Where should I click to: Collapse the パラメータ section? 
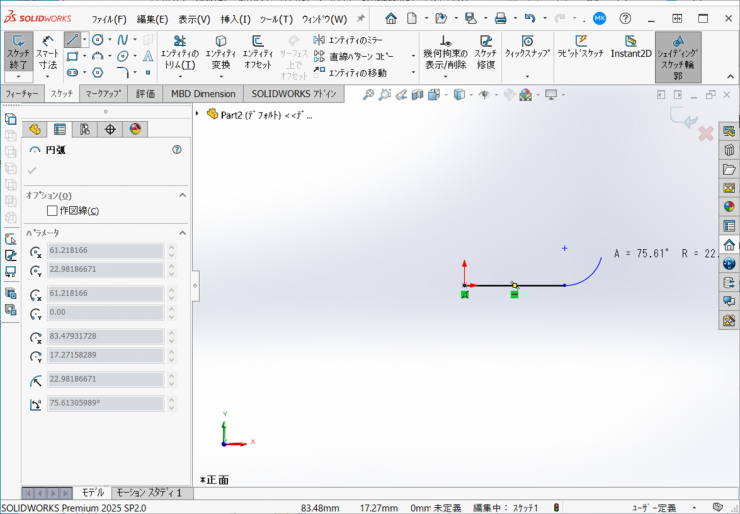[x=182, y=232]
